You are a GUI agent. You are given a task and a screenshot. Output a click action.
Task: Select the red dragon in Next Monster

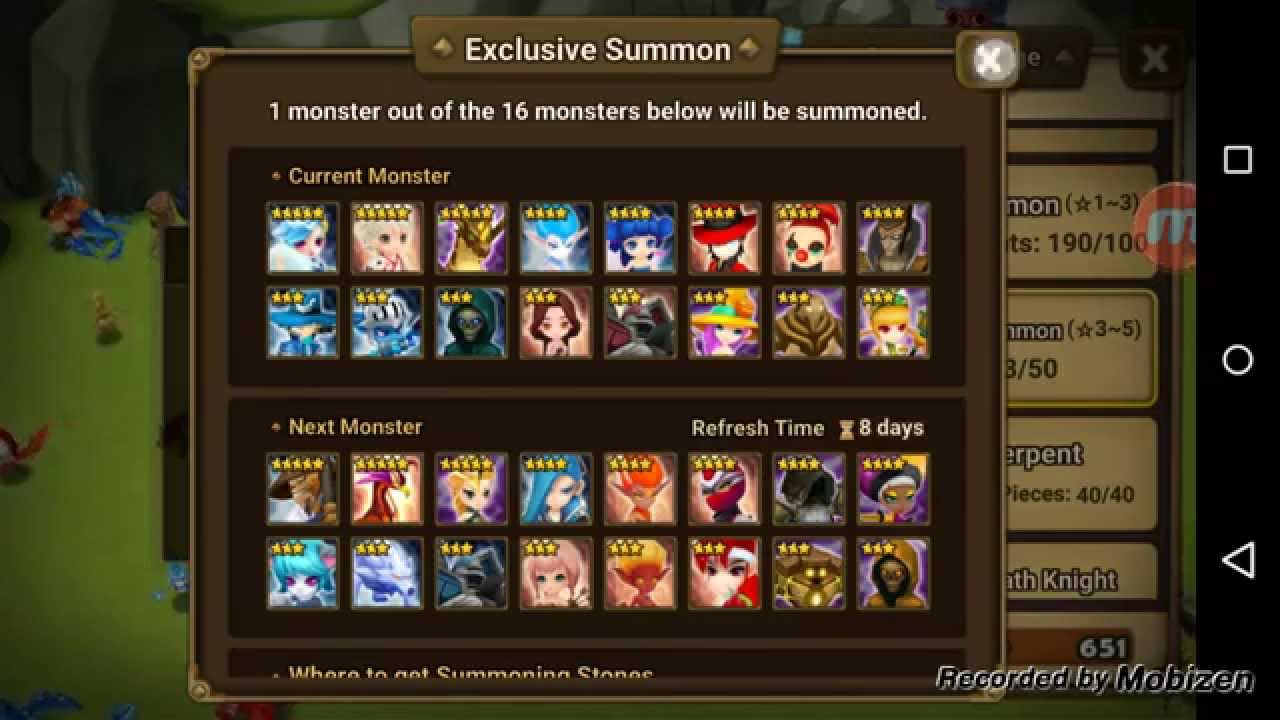point(388,489)
